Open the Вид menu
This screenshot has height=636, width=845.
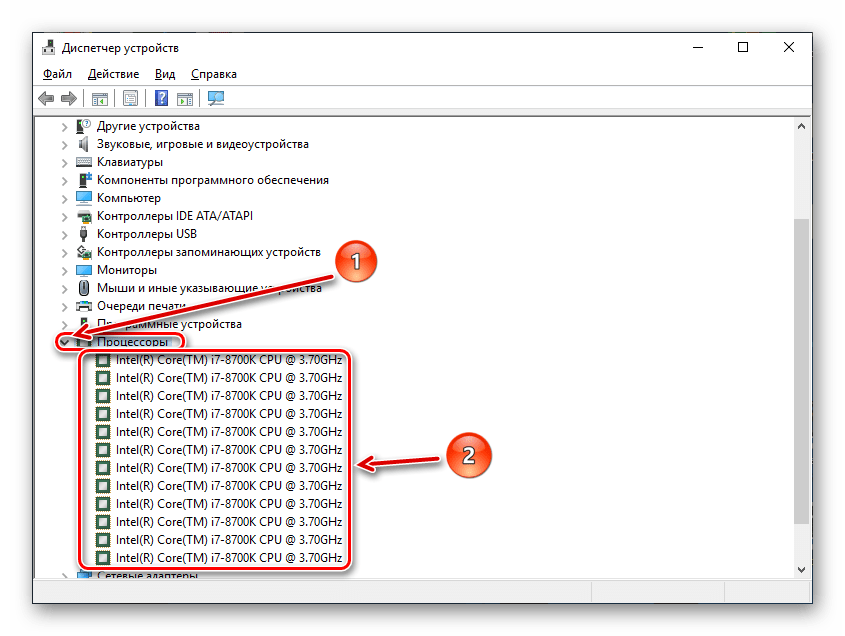point(165,74)
